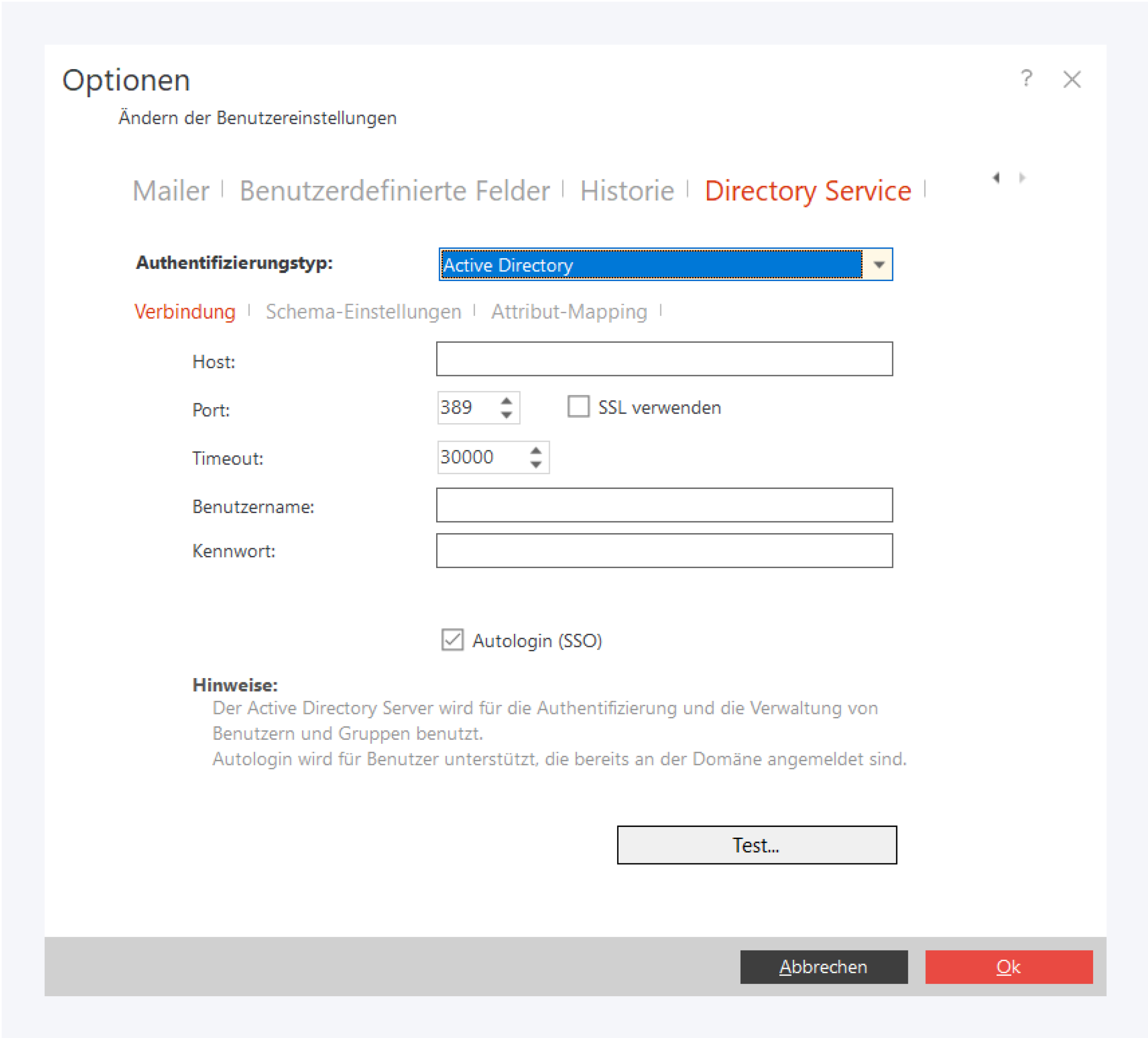The height and width of the screenshot is (1038, 1148).
Task: Open Benutzerdefinierte Felder tab
Action: 394,191
